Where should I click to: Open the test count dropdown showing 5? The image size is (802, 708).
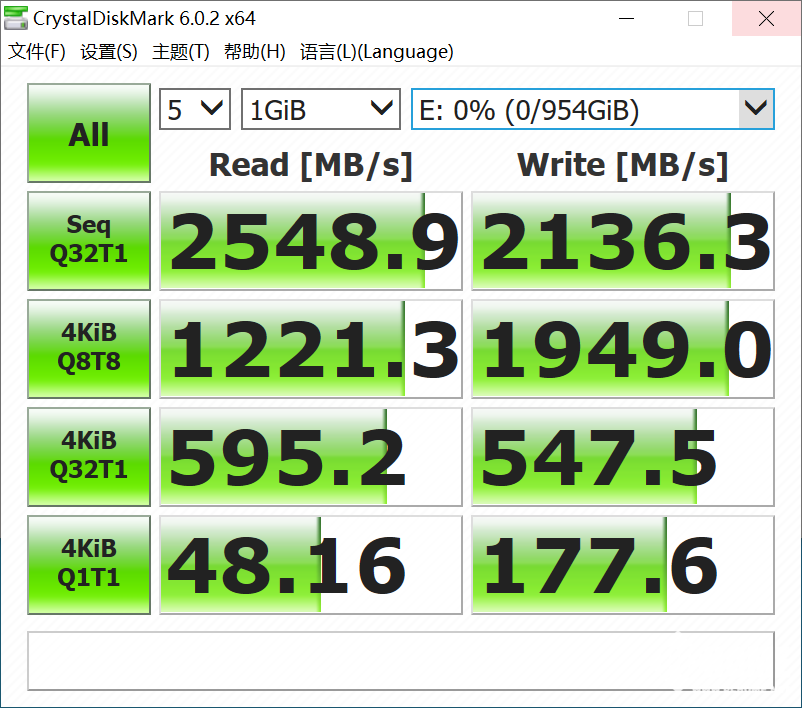pyautogui.click(x=194, y=109)
